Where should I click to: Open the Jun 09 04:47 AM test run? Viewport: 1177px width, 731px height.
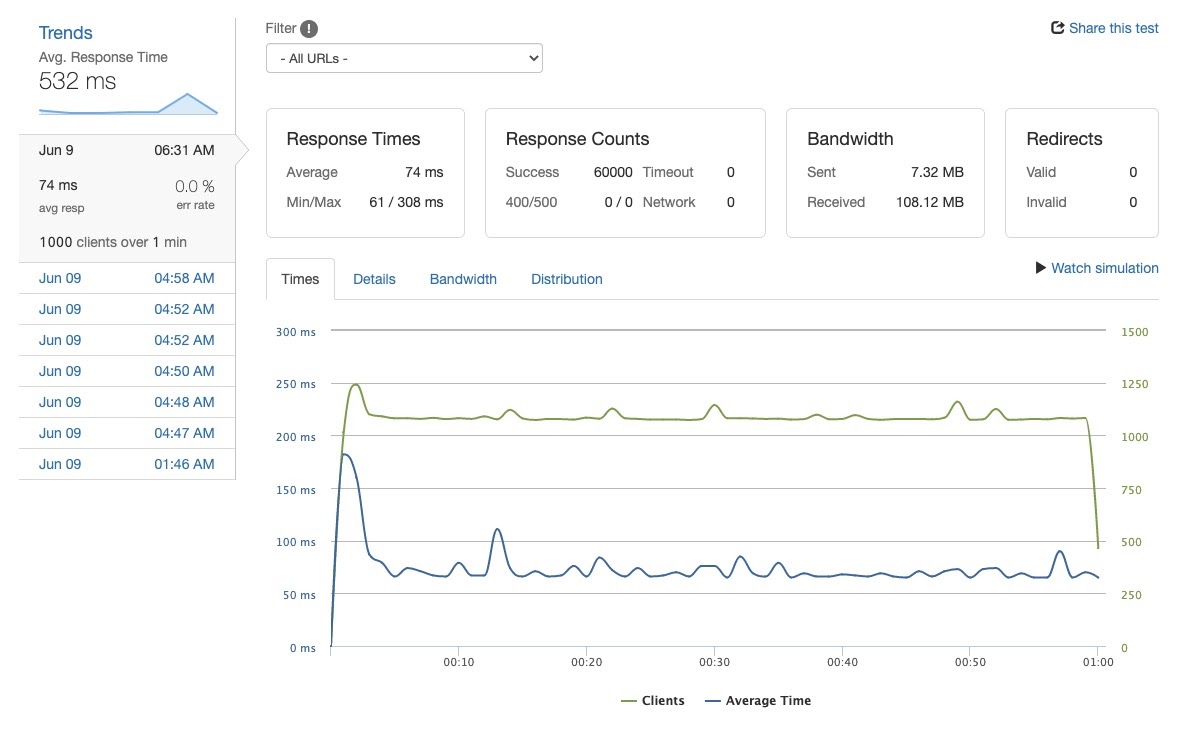(x=127, y=433)
